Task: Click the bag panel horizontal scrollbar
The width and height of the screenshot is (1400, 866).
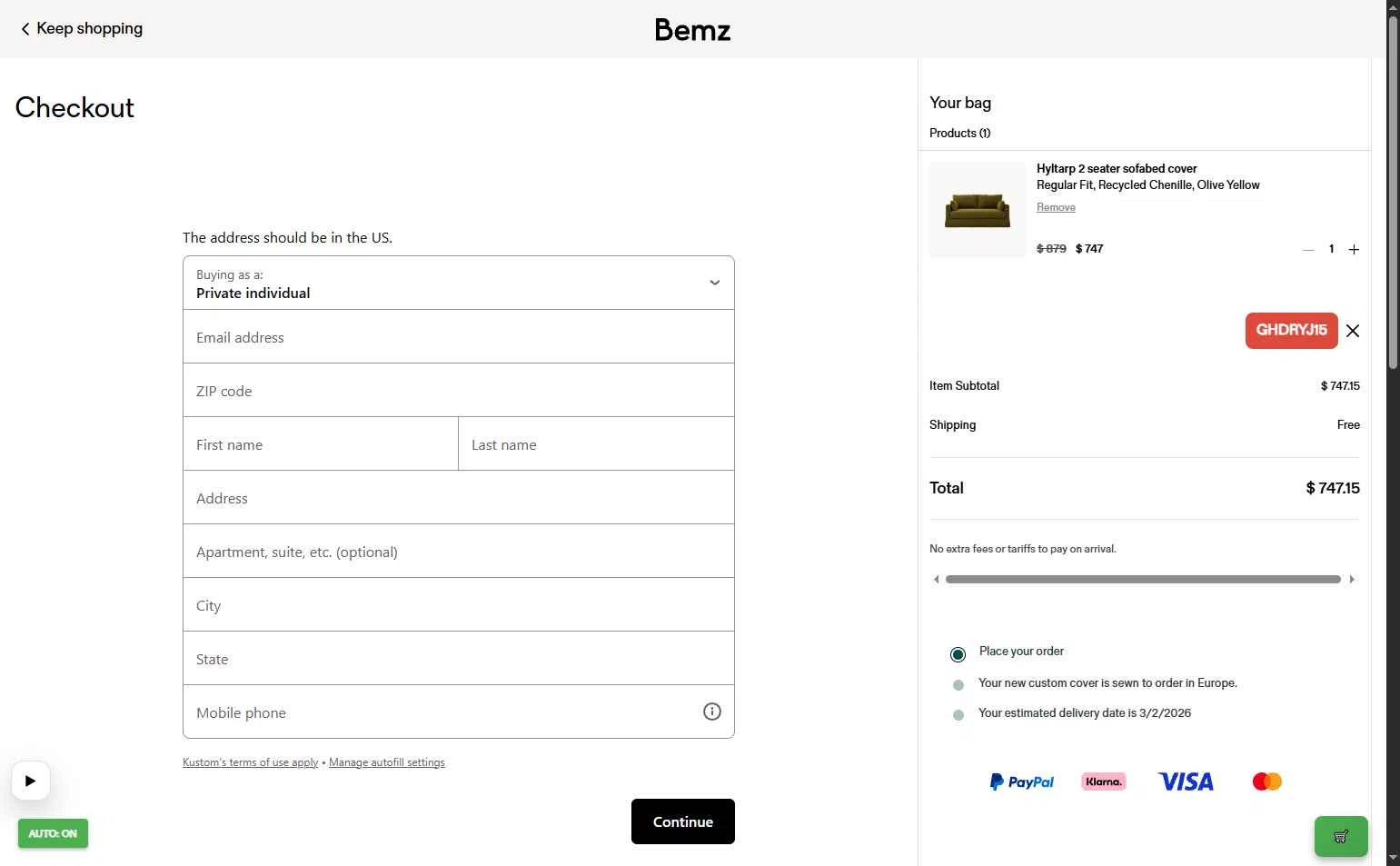Action: (1143, 579)
